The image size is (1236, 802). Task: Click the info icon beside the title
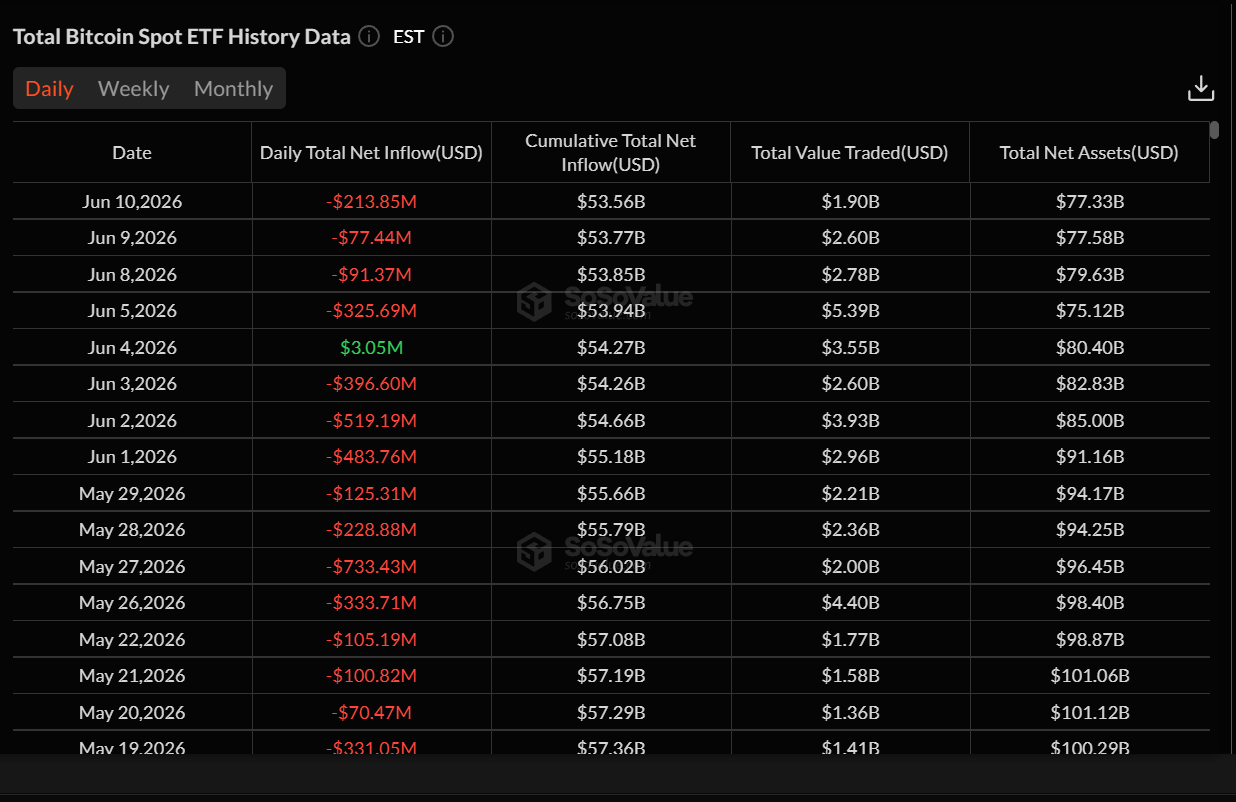click(x=369, y=37)
